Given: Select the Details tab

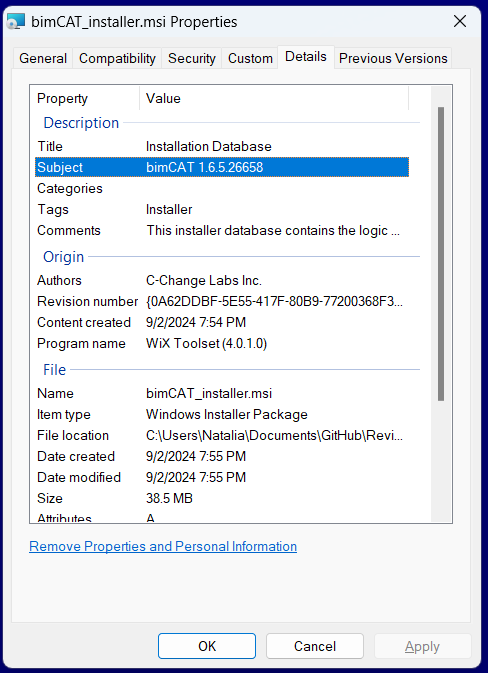Looking at the screenshot, I should 306,57.
